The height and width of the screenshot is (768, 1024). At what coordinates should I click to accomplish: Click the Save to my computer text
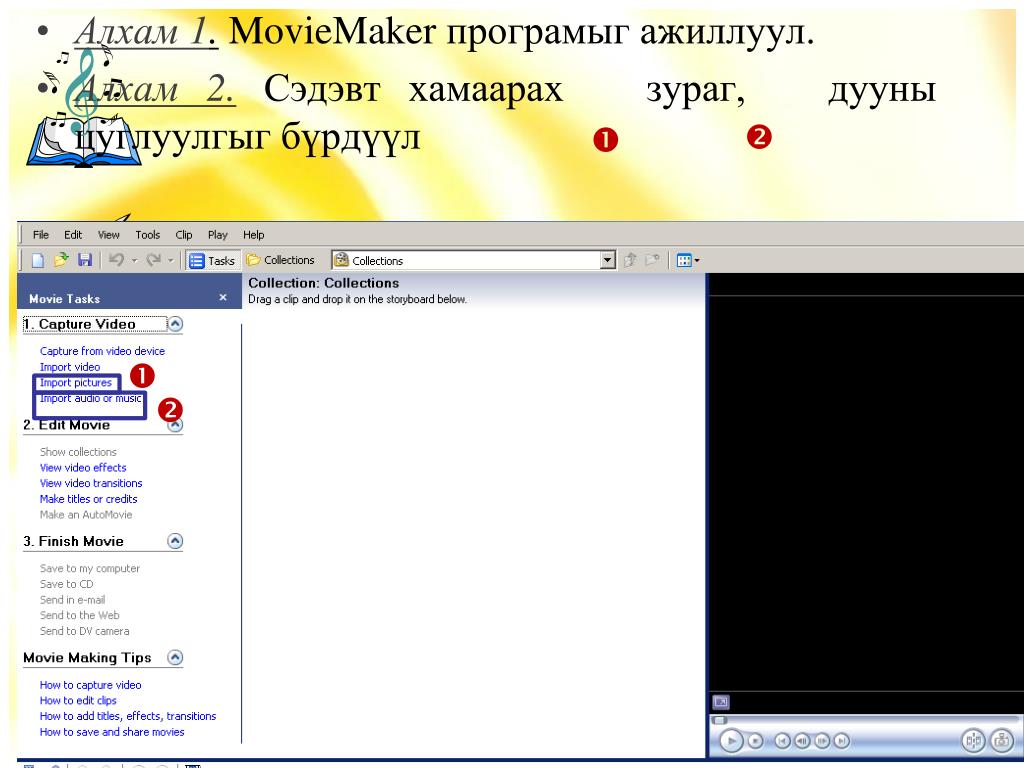pyautogui.click(x=89, y=568)
